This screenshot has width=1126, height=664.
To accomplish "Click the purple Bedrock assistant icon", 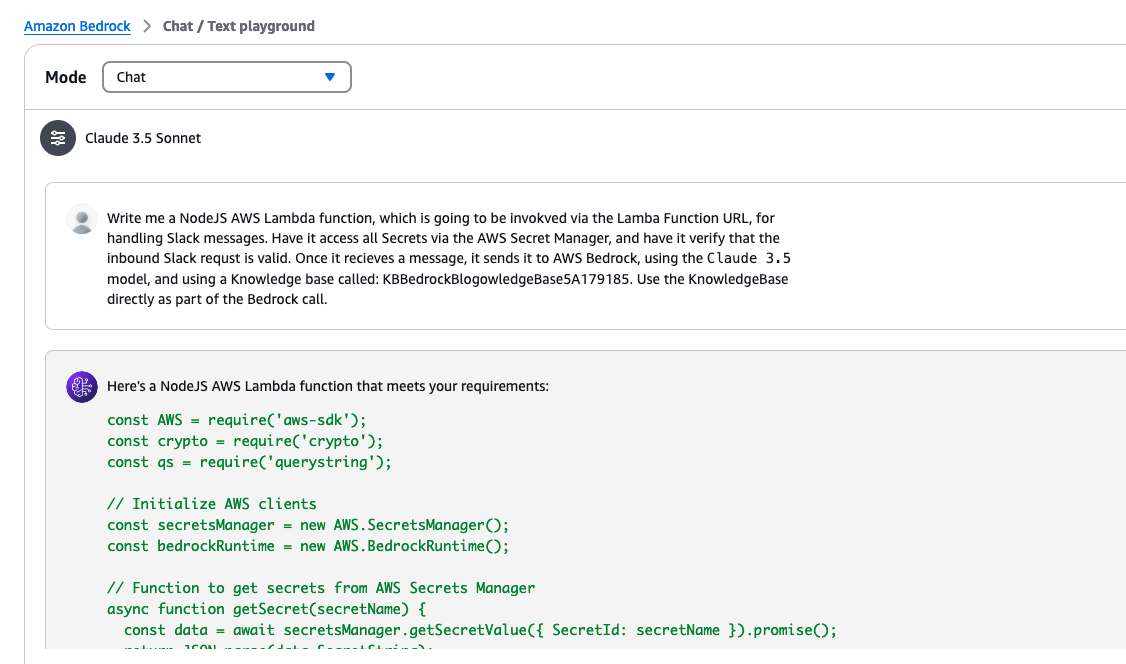I will [82, 387].
